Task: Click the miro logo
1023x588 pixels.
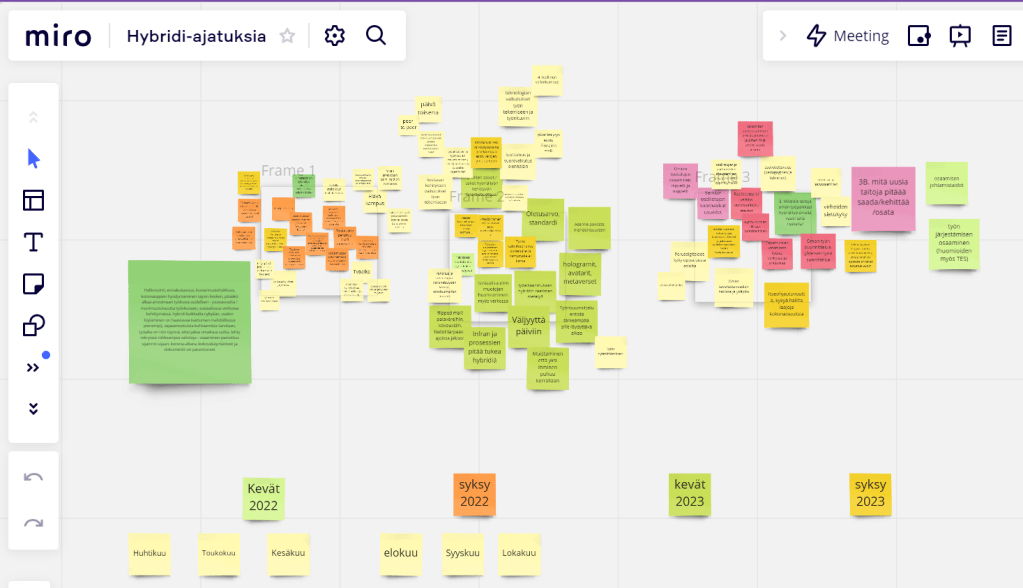Action: 58,36
